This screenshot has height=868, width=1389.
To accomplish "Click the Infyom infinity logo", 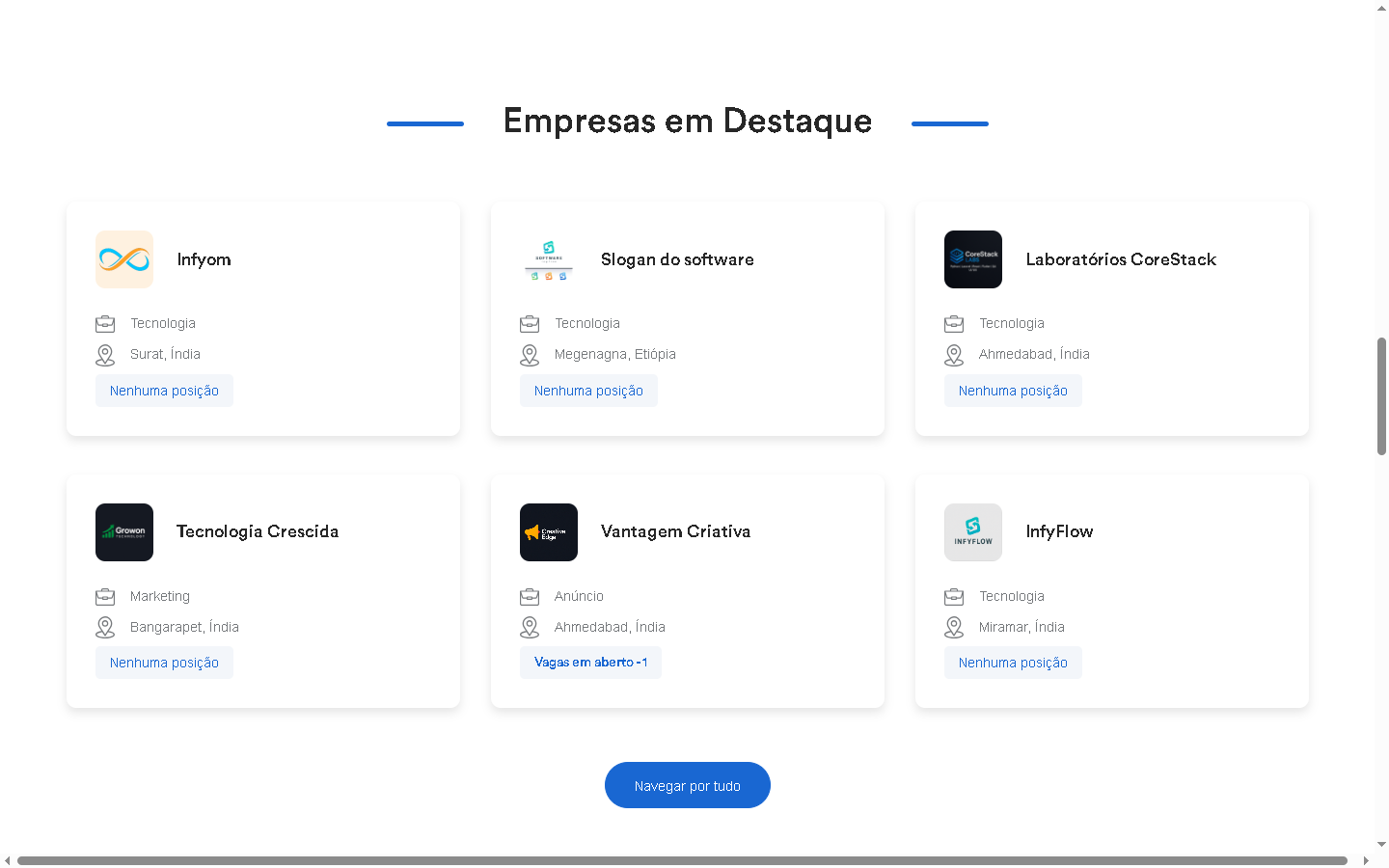I will (x=124, y=259).
